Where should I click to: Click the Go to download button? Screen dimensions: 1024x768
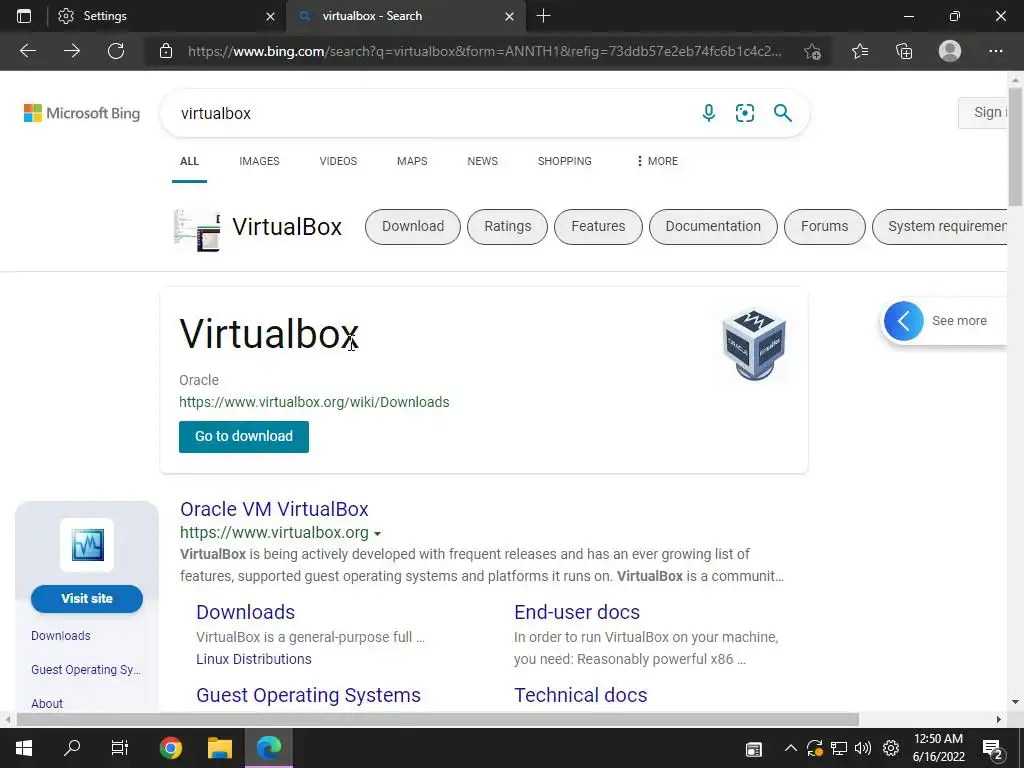(244, 437)
